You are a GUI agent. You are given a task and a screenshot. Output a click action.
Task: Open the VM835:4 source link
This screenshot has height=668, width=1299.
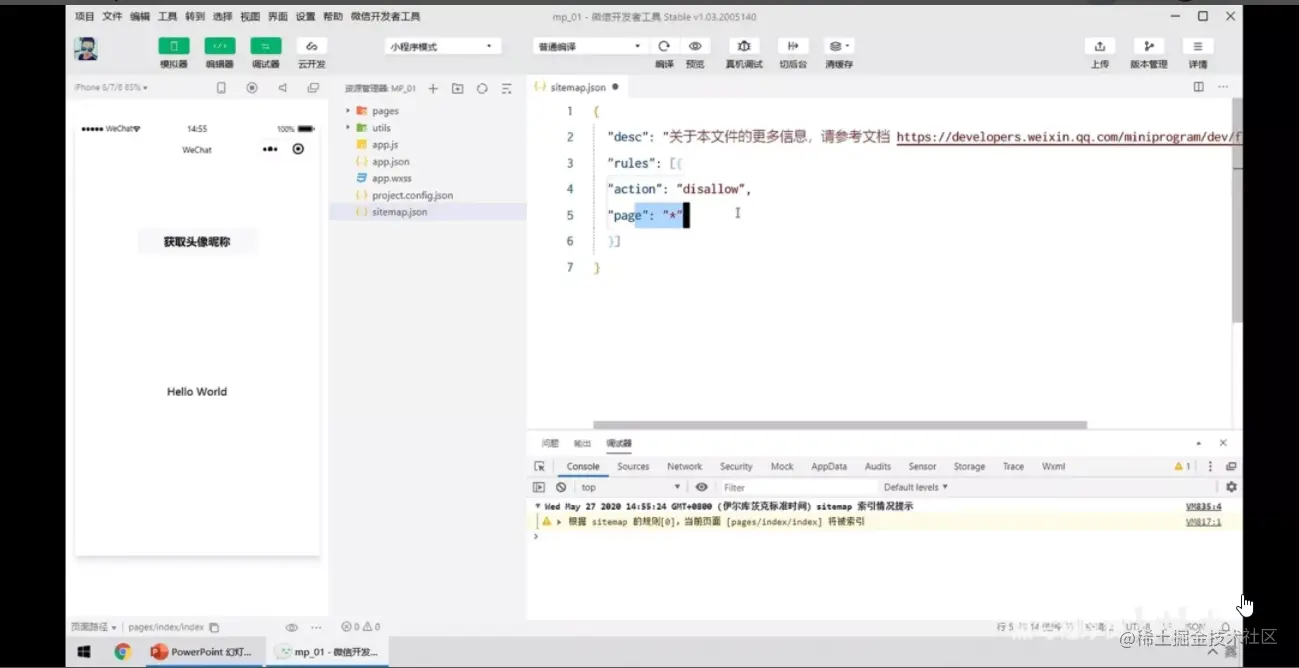point(1203,507)
